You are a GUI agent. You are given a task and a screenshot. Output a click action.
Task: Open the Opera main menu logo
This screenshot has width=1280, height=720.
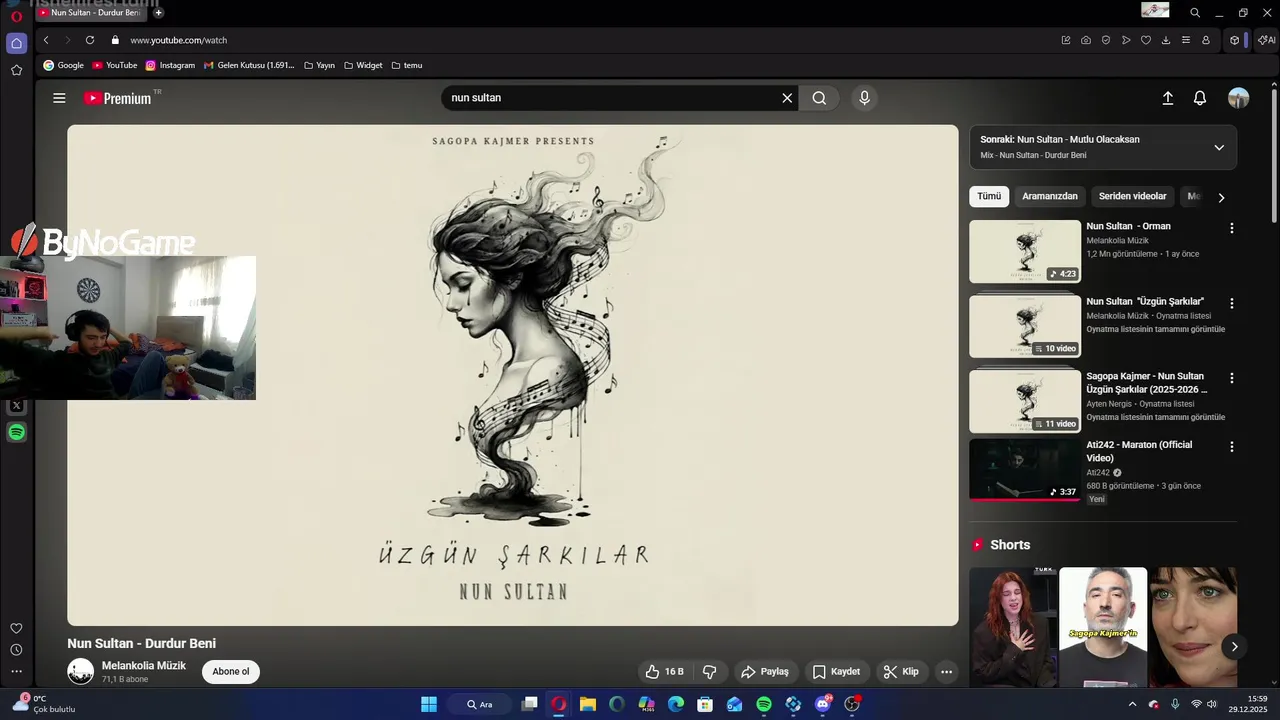pos(16,16)
